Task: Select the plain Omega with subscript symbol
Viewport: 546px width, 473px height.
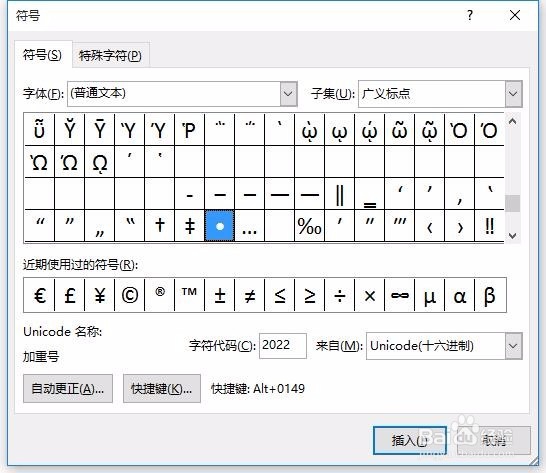Action: tap(100, 162)
